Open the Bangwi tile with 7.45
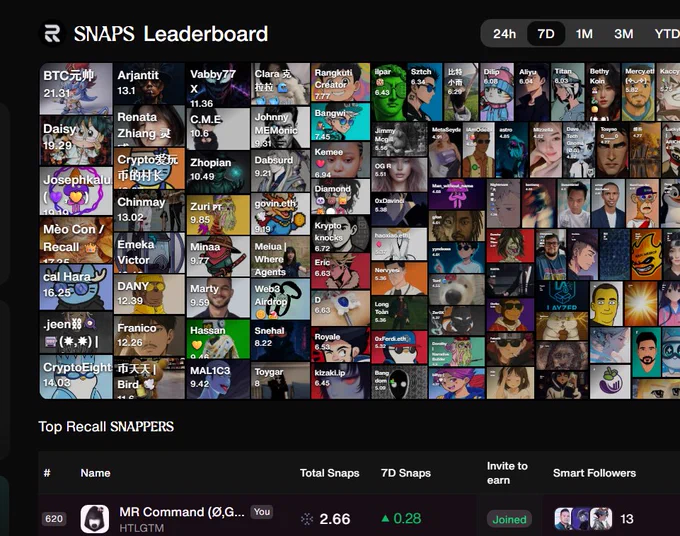The width and height of the screenshot is (680, 536). point(340,121)
